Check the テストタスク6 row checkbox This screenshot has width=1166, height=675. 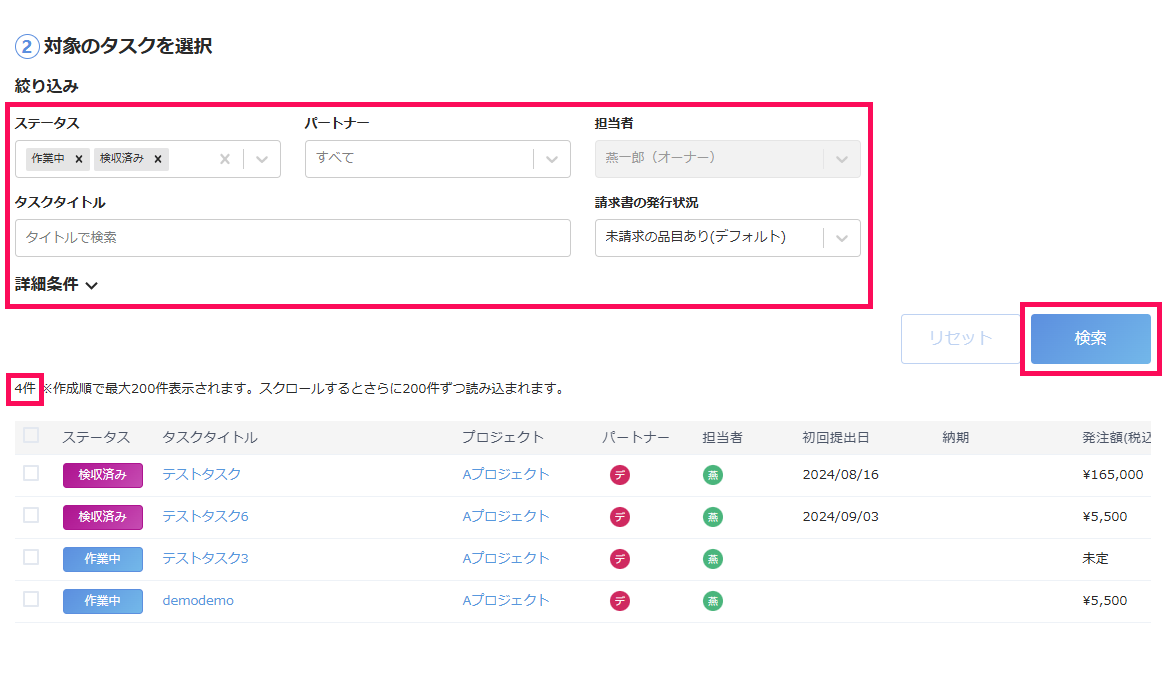pyautogui.click(x=30, y=515)
